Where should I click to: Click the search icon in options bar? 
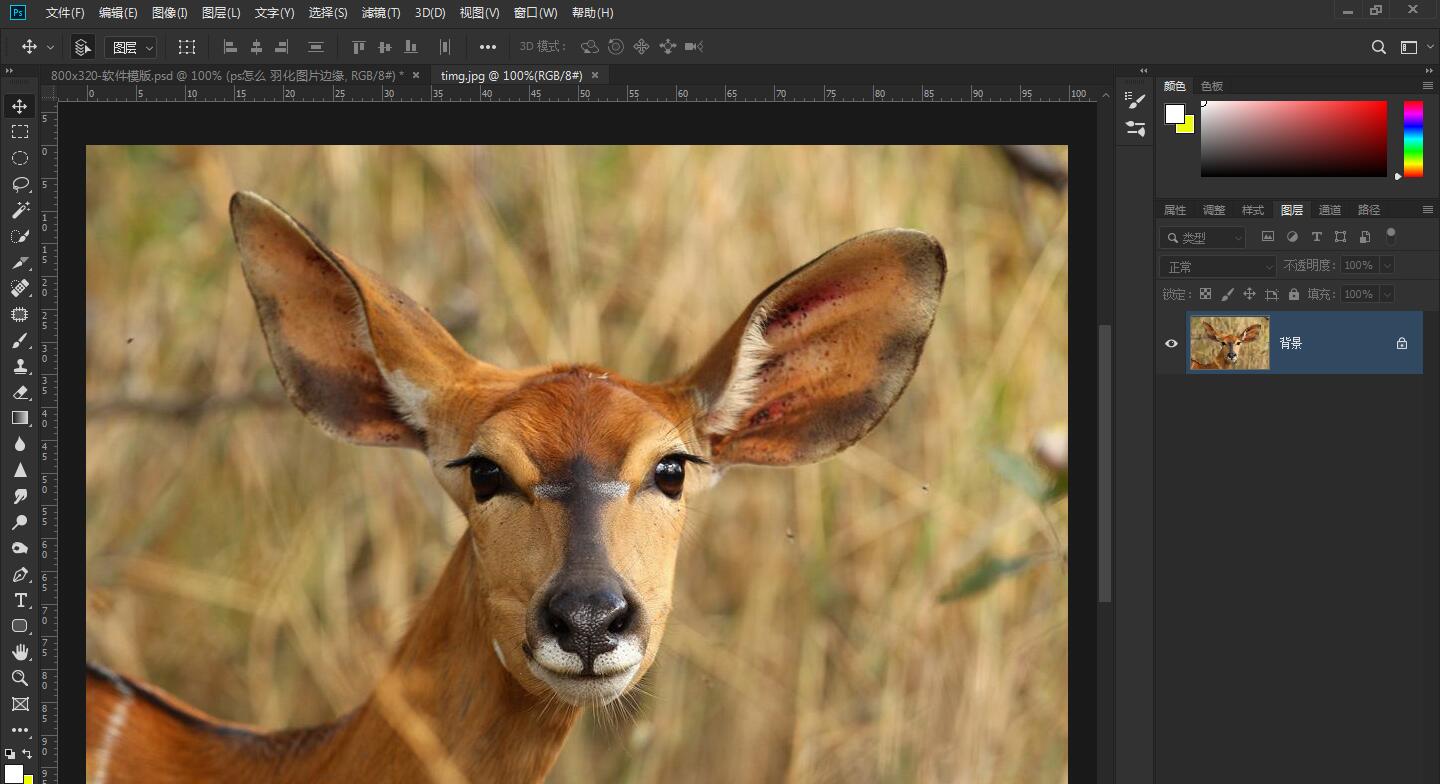1378,47
